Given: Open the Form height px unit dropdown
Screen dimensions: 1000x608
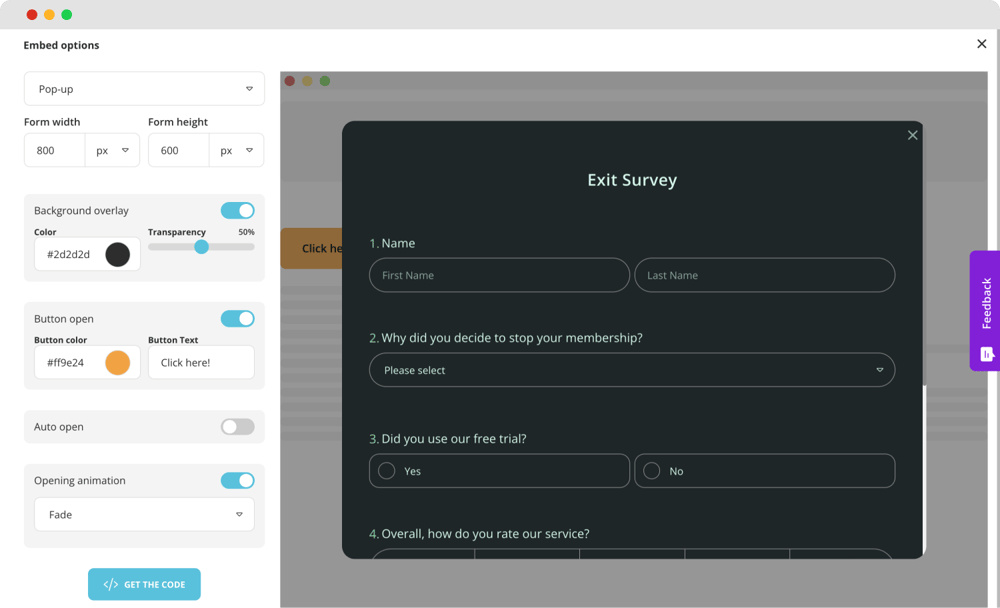Looking at the screenshot, I should [x=238, y=150].
